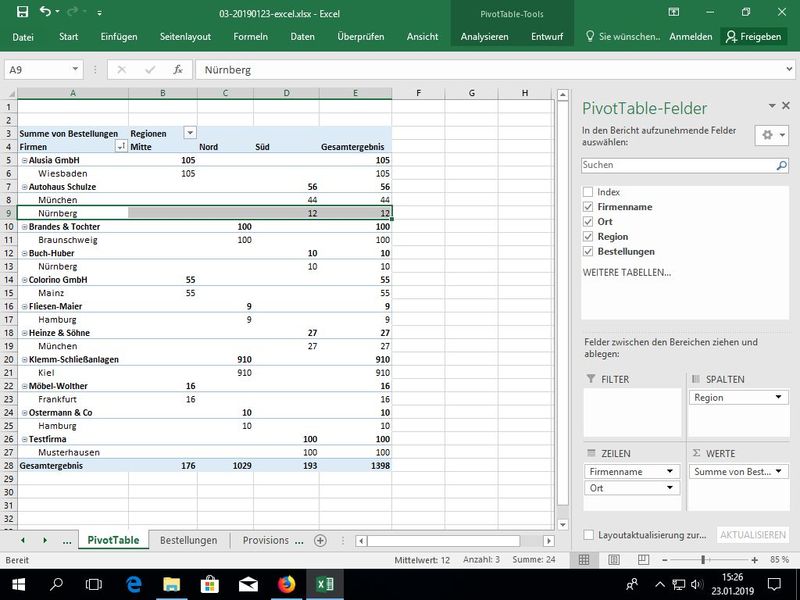Open Task View on taskbar

point(94,585)
